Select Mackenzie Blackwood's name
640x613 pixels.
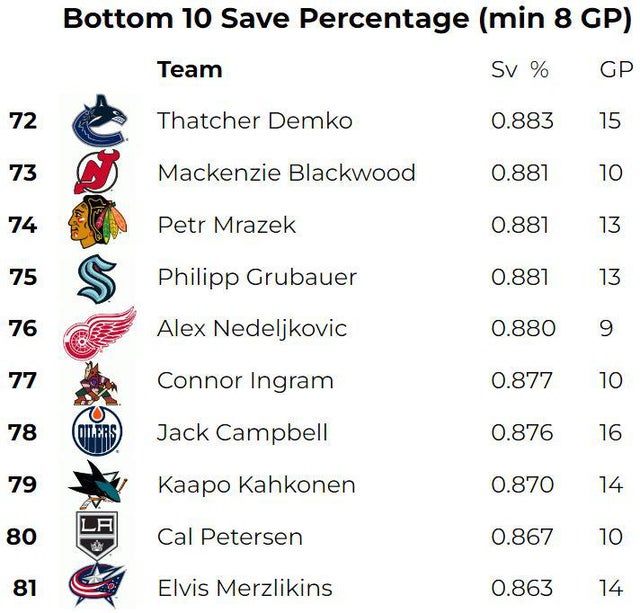pyautogui.click(x=286, y=173)
